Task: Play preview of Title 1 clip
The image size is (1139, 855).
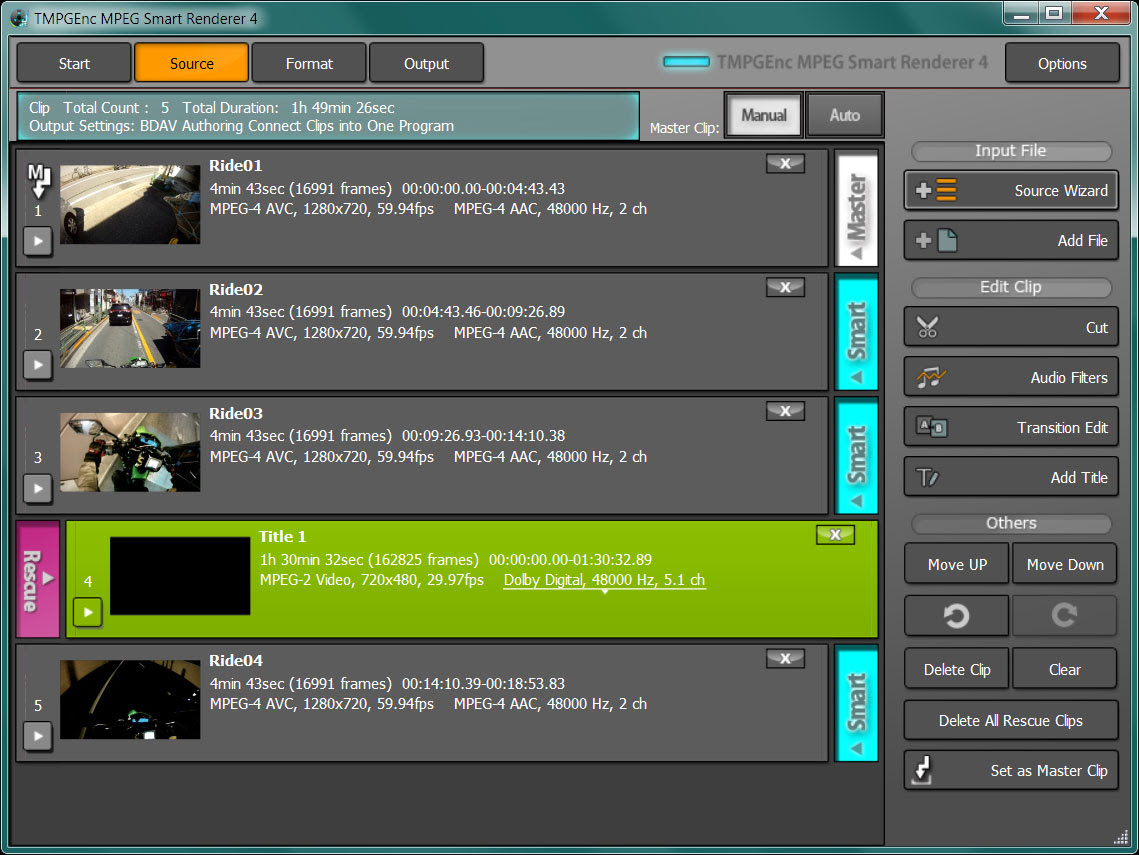Action: tap(88, 612)
